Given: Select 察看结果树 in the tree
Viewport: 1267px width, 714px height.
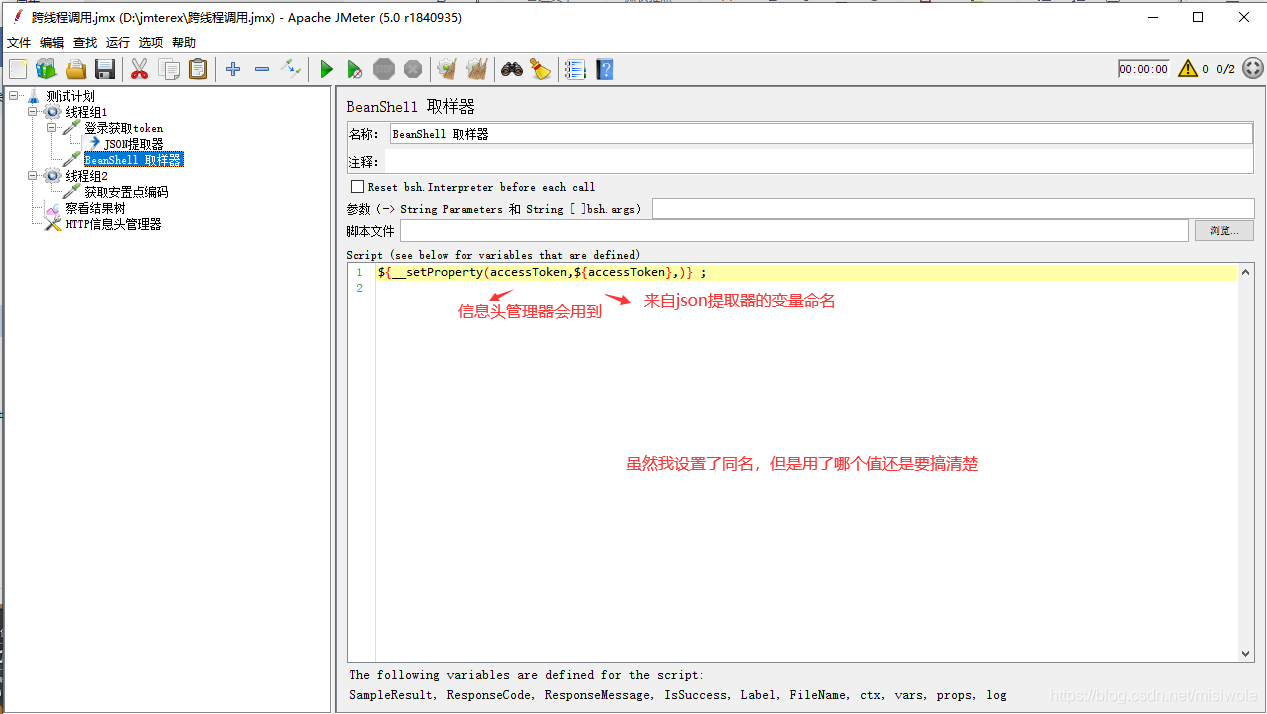Looking at the screenshot, I should (x=95, y=208).
